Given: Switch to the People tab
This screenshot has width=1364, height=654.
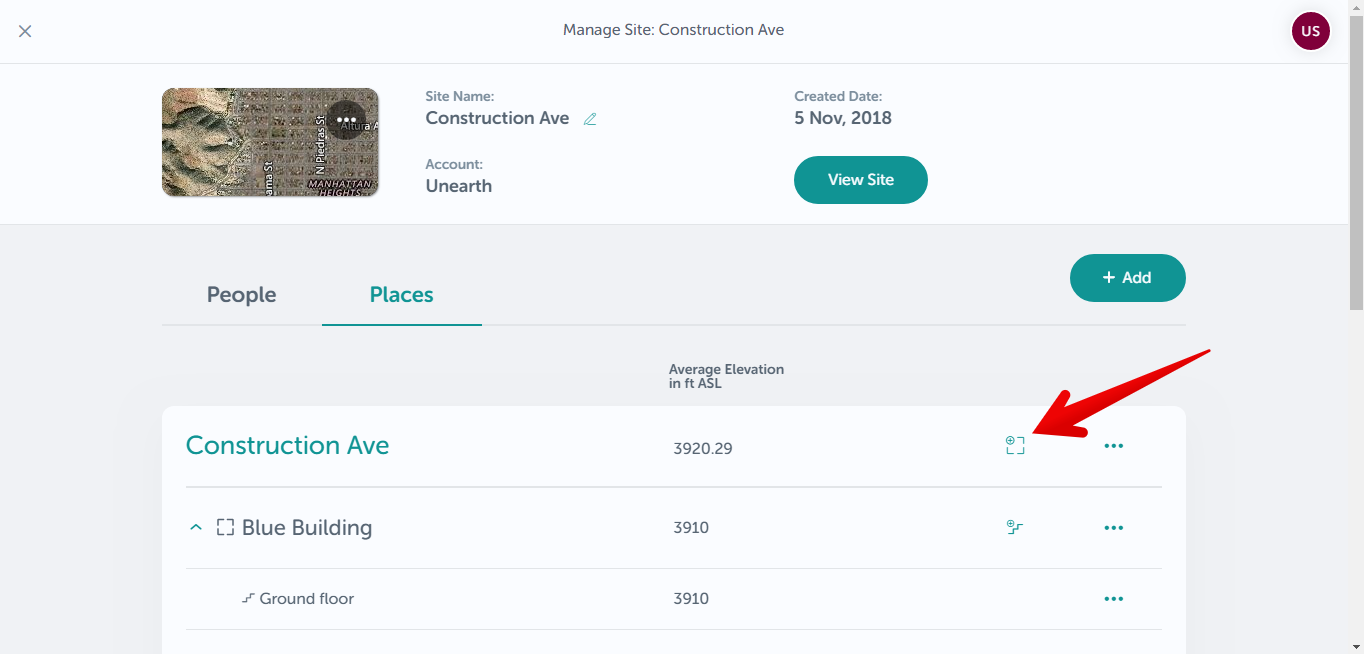Looking at the screenshot, I should pyautogui.click(x=242, y=295).
